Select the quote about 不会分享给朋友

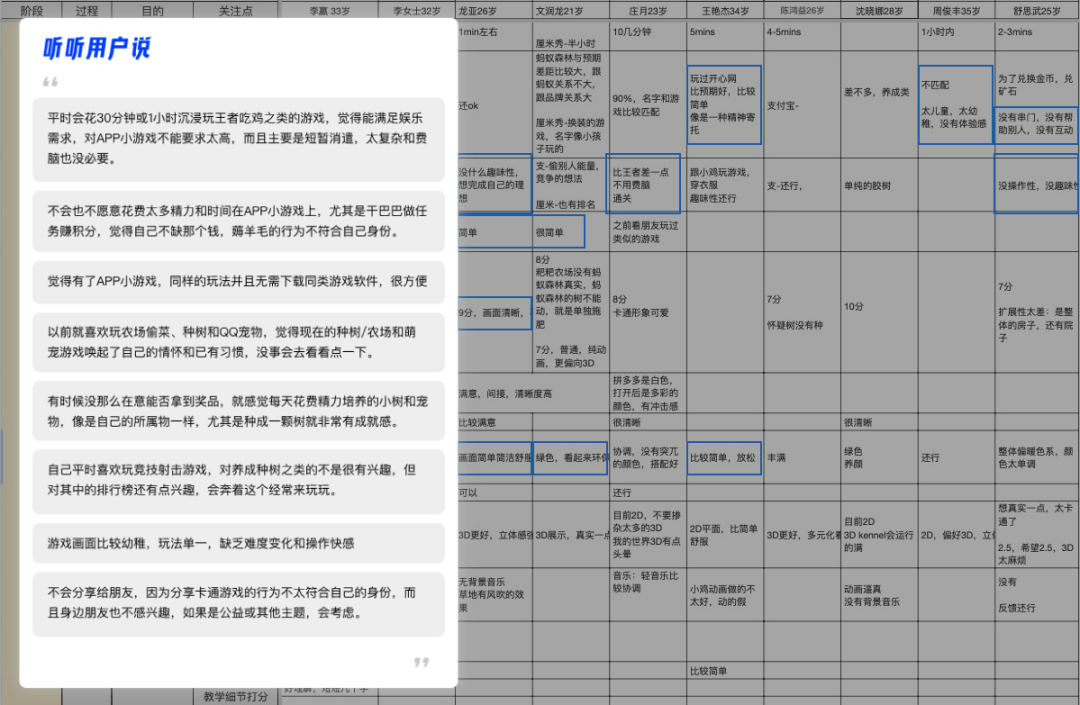[x=238, y=604]
